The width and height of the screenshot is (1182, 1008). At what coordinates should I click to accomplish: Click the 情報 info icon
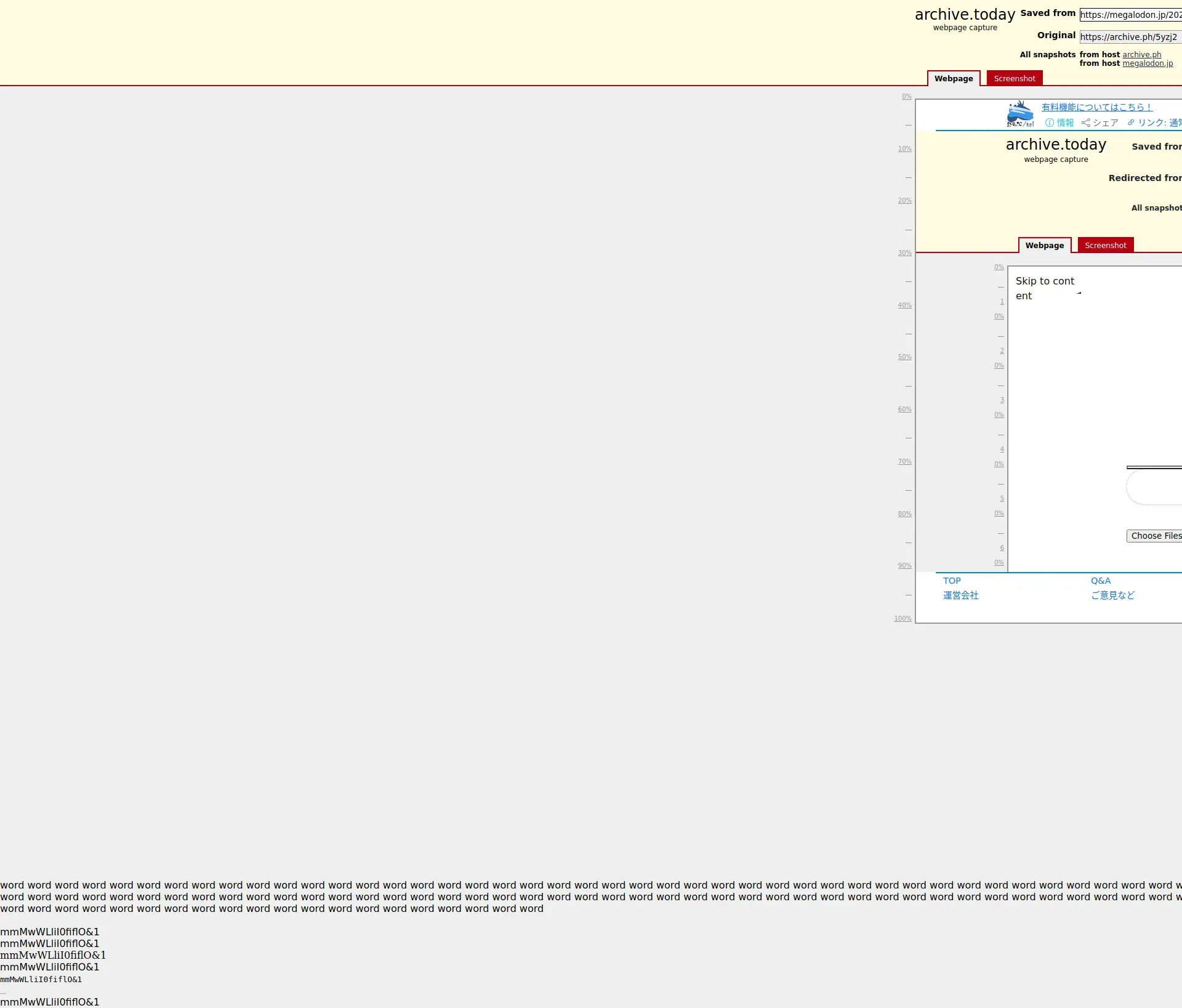pos(1050,123)
